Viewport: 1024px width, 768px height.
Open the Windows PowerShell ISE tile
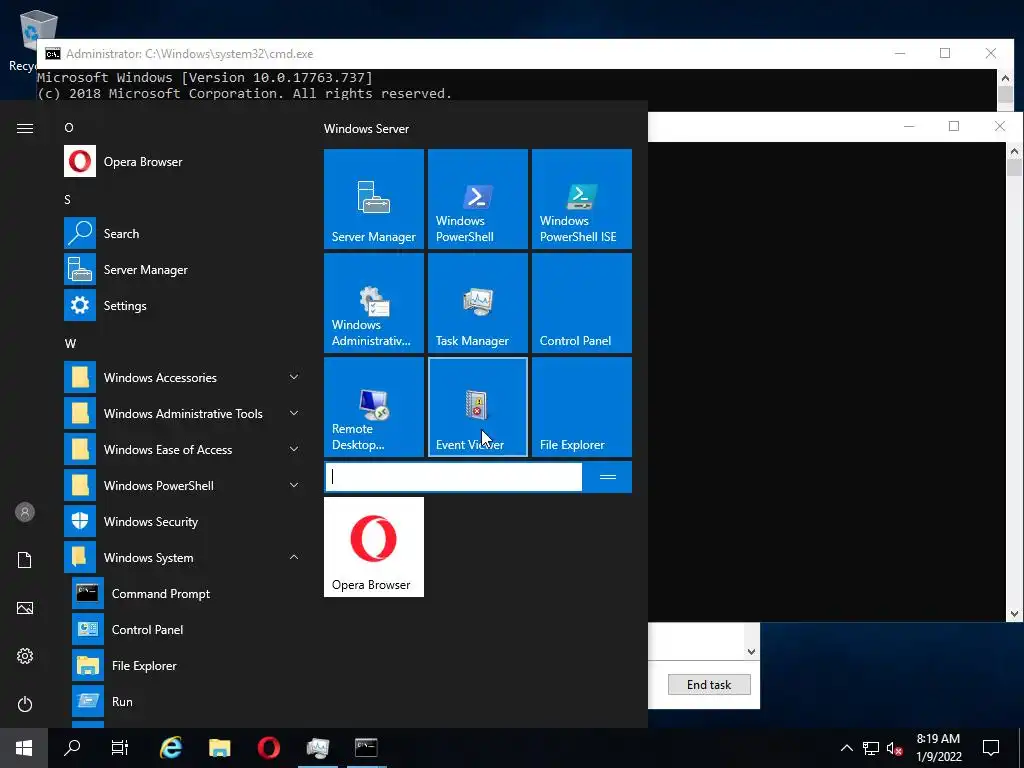[x=581, y=199]
